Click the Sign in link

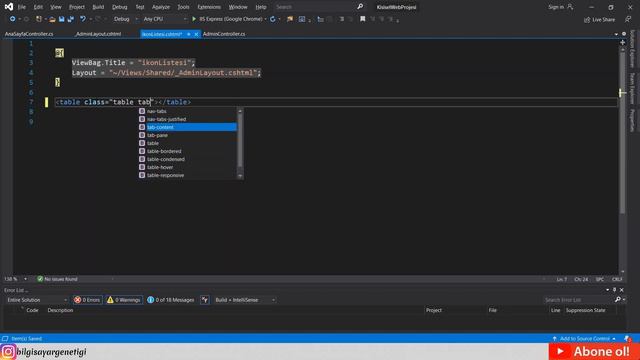(x=556, y=7)
